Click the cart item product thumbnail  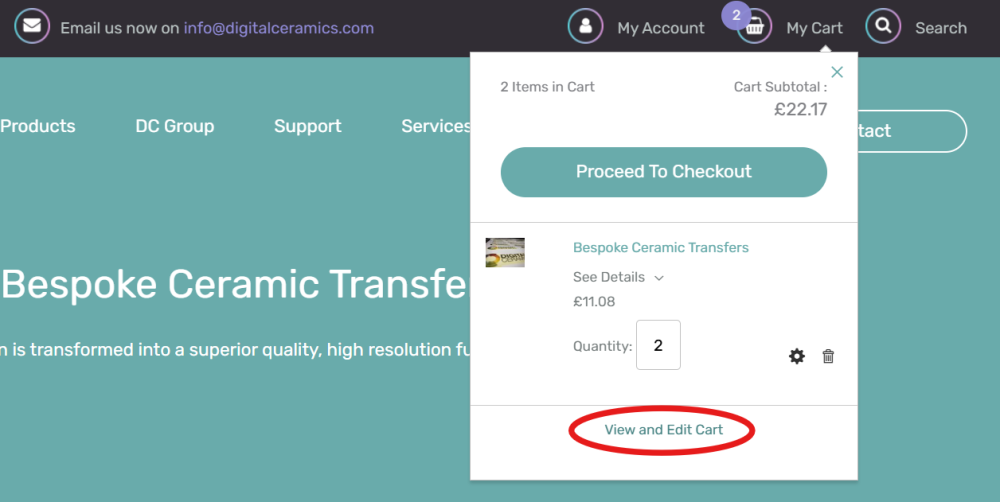coord(505,253)
